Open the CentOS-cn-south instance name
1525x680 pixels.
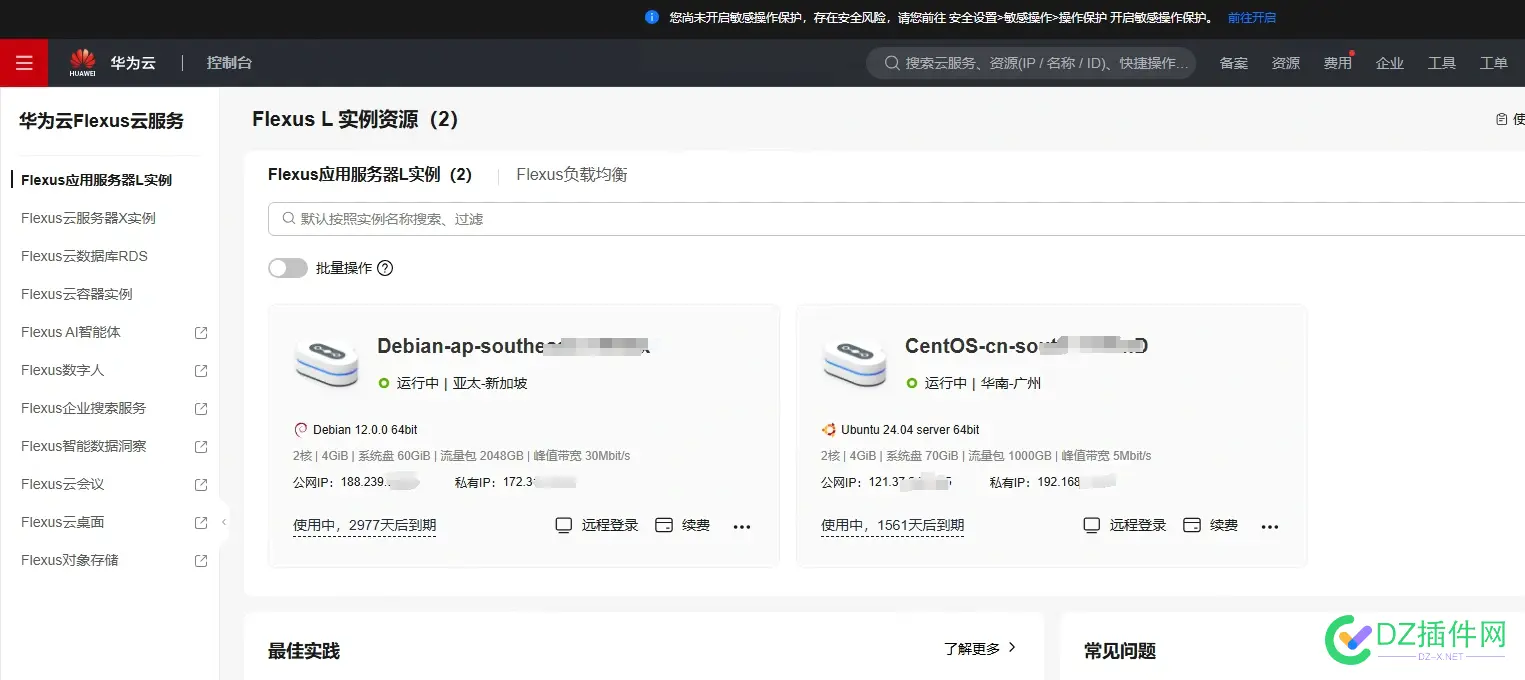1027,346
